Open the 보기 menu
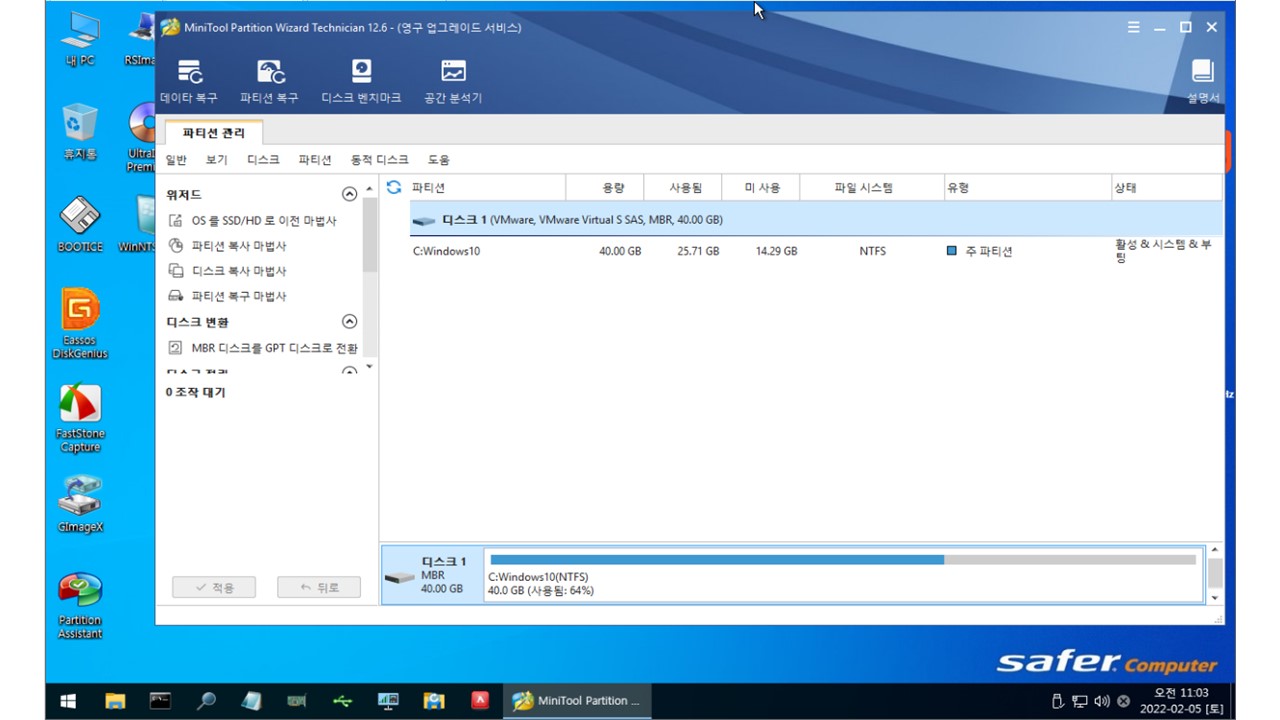This screenshot has height=720, width=1280. pos(216,160)
